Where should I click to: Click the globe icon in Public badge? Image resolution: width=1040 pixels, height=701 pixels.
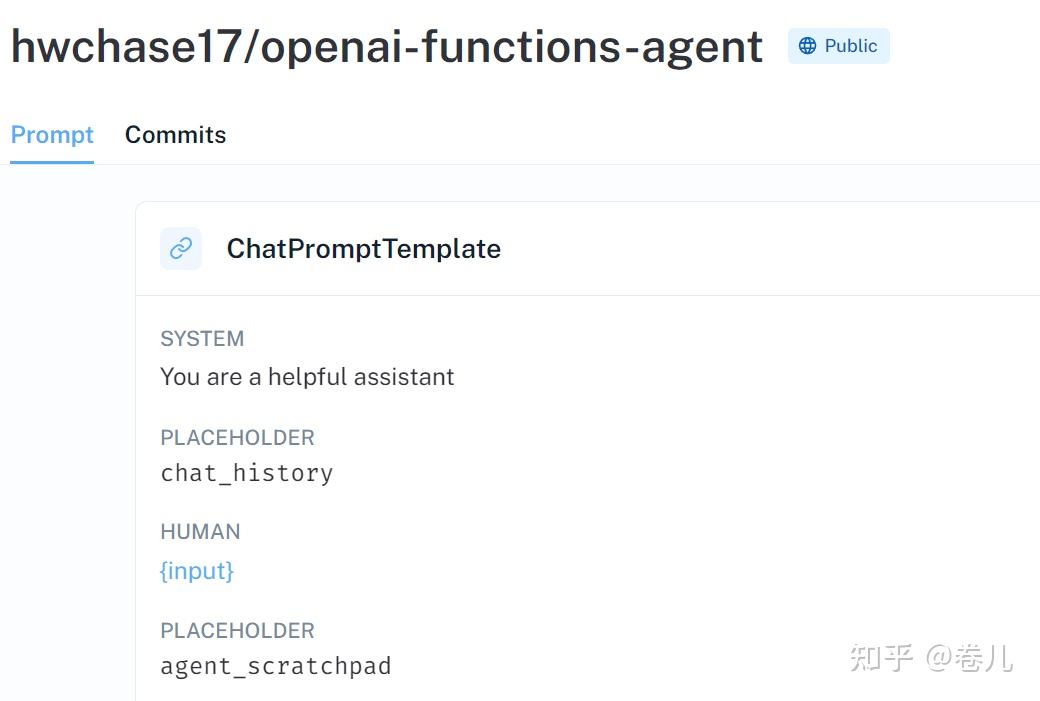pyautogui.click(x=808, y=46)
